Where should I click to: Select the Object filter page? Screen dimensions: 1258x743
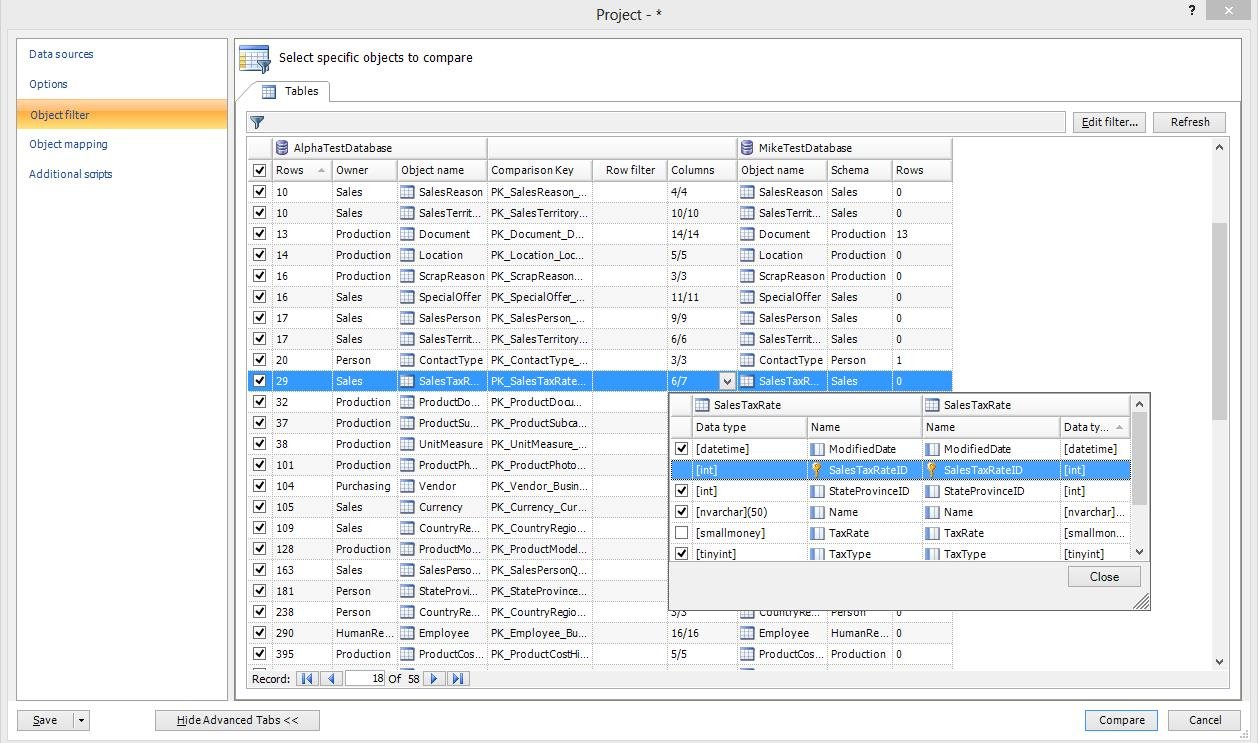click(122, 115)
